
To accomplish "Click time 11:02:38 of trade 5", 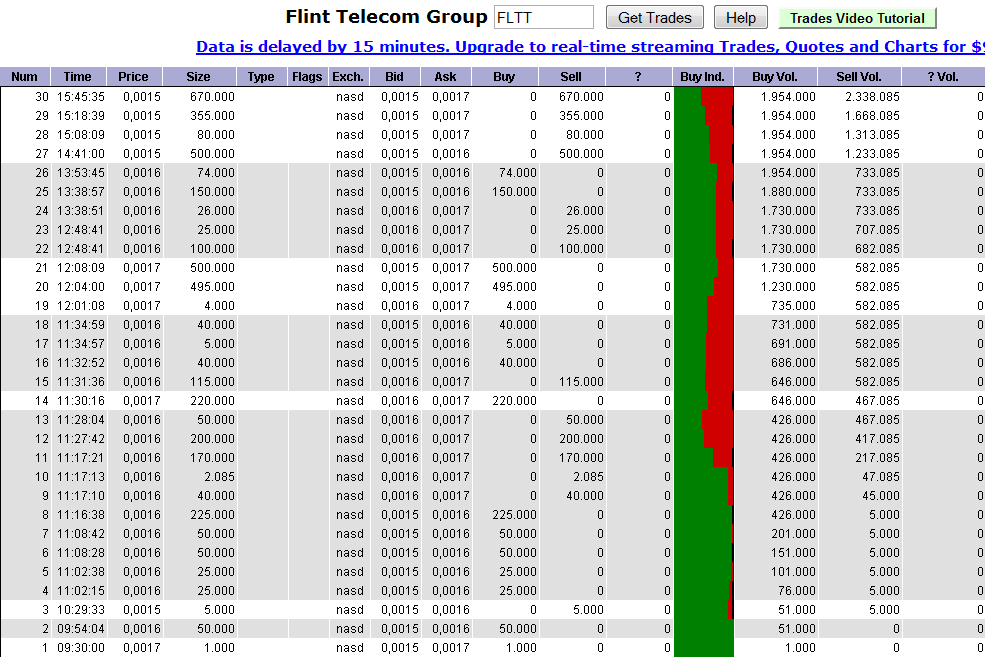I will coord(81,572).
